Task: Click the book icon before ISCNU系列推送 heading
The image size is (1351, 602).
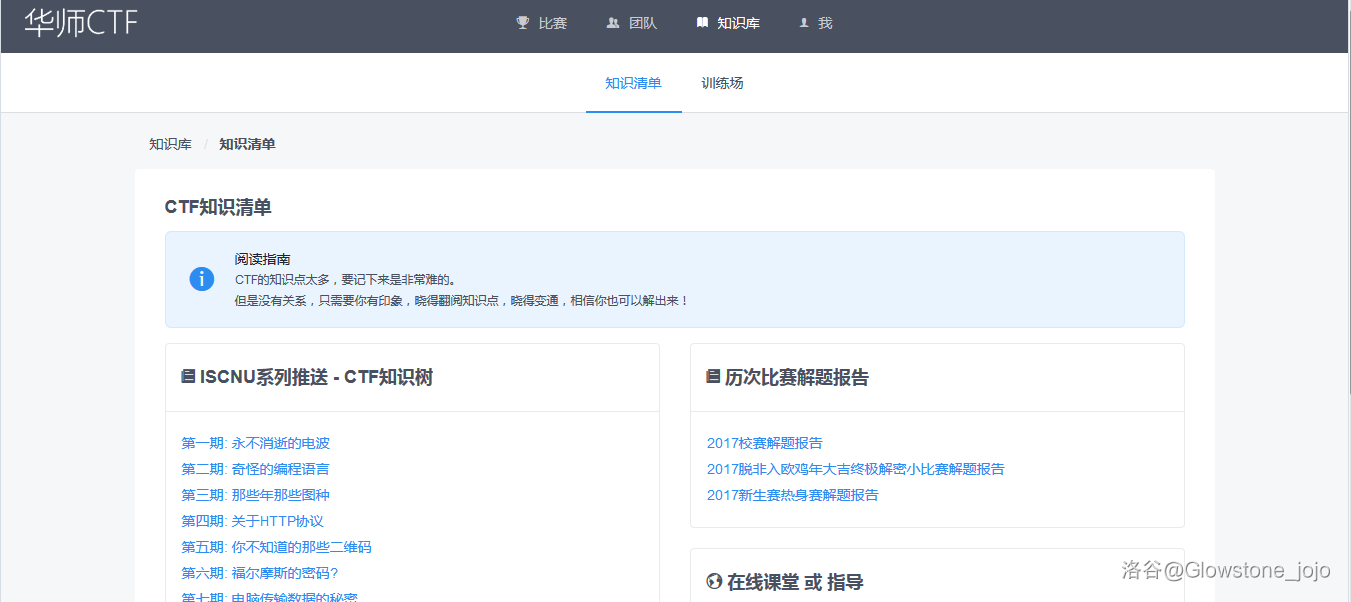Action: pyautogui.click(x=186, y=376)
